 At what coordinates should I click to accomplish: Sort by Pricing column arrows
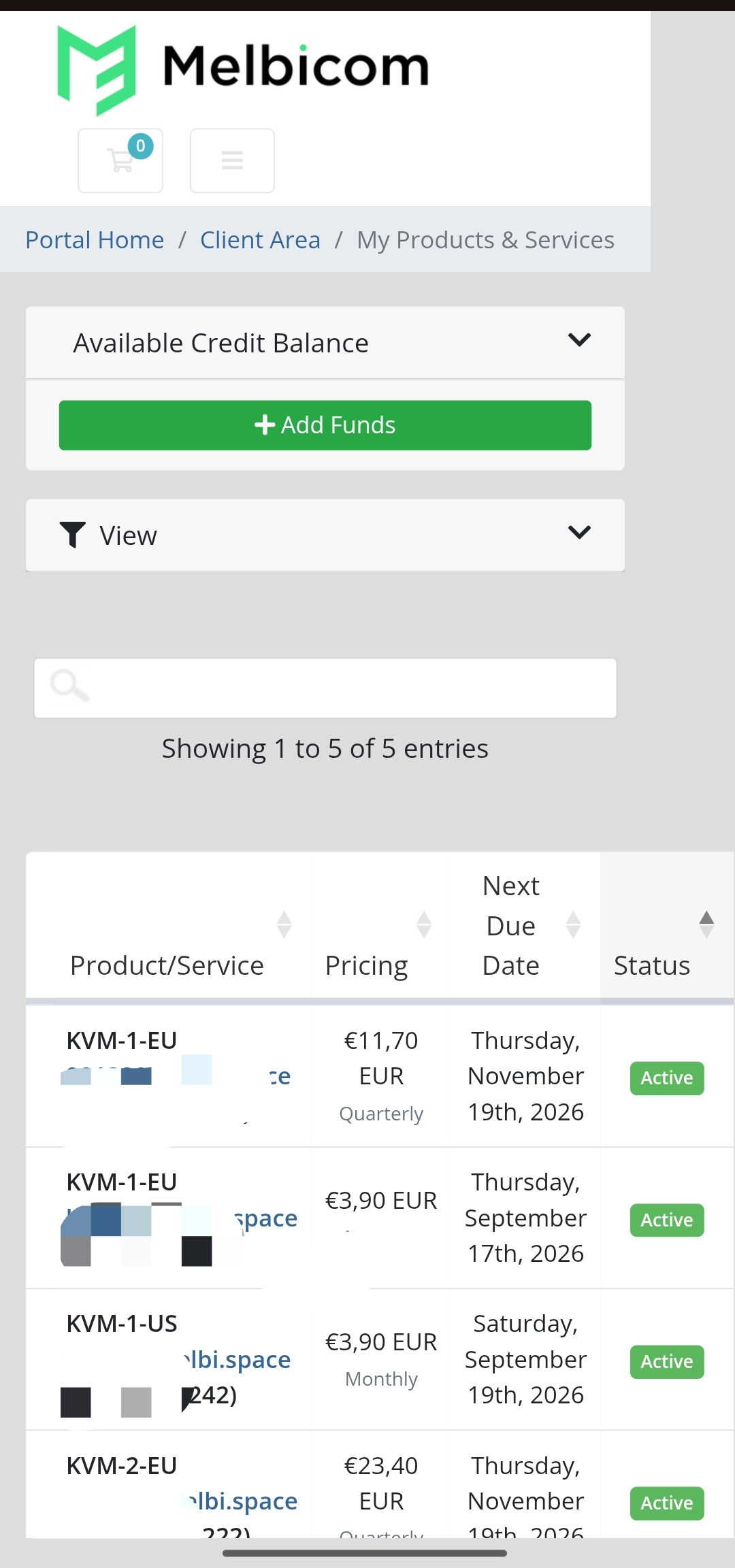tap(423, 925)
